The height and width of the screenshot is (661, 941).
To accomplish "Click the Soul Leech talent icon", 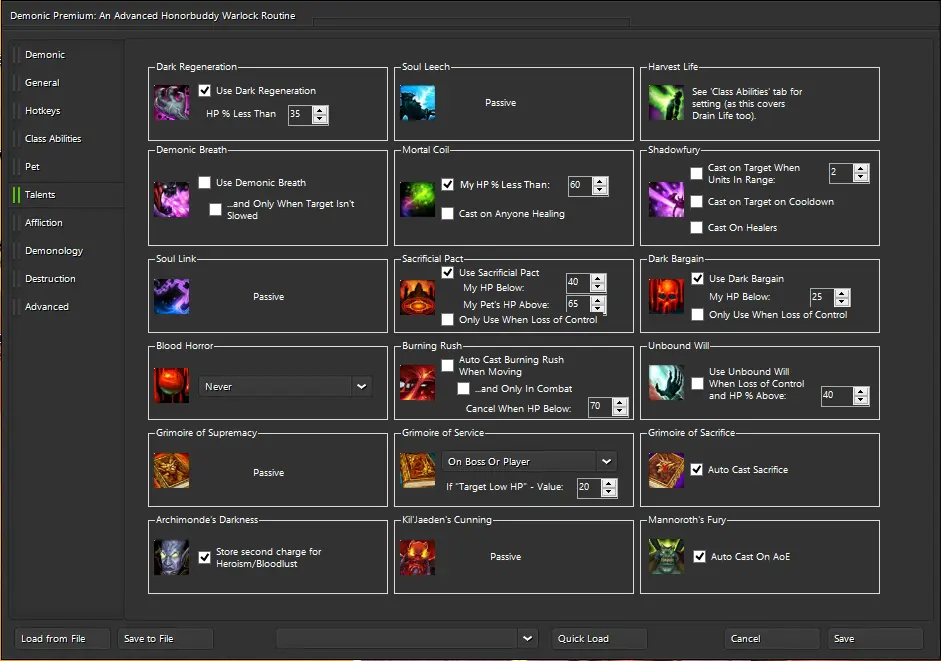I will coord(418,103).
